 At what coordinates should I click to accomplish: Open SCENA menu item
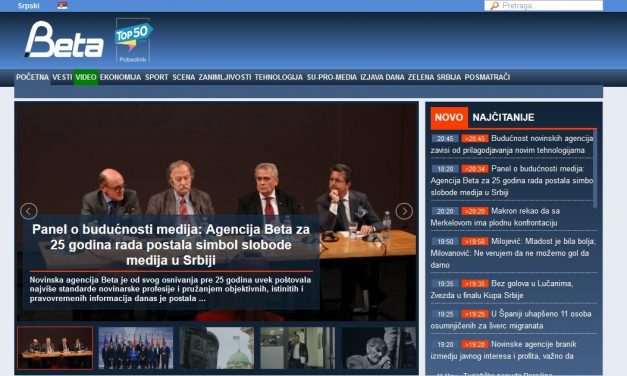click(x=184, y=77)
